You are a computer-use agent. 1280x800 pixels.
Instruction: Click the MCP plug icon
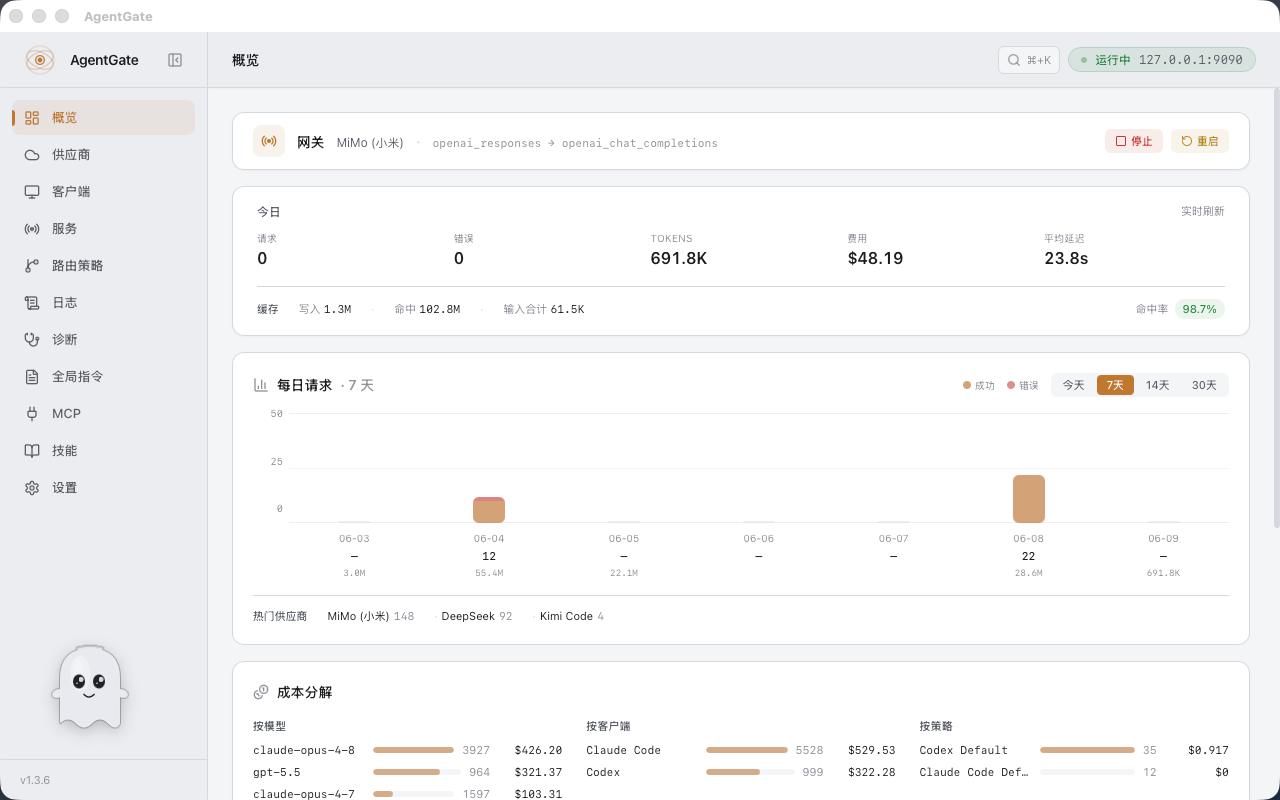(x=32, y=413)
